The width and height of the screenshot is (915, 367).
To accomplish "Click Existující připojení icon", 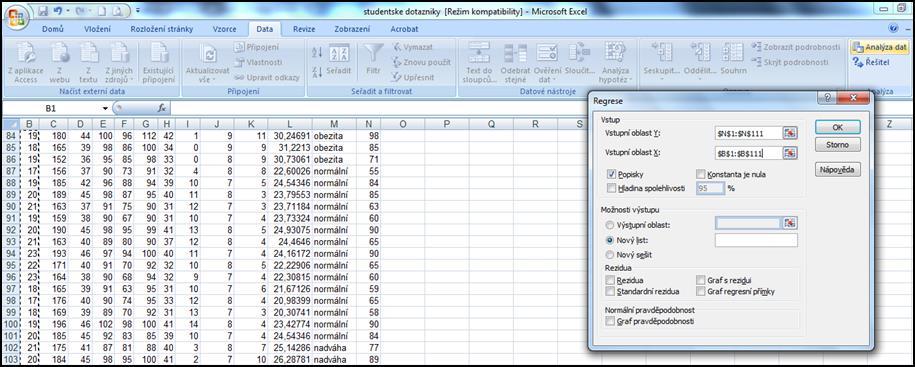I will click(159, 62).
